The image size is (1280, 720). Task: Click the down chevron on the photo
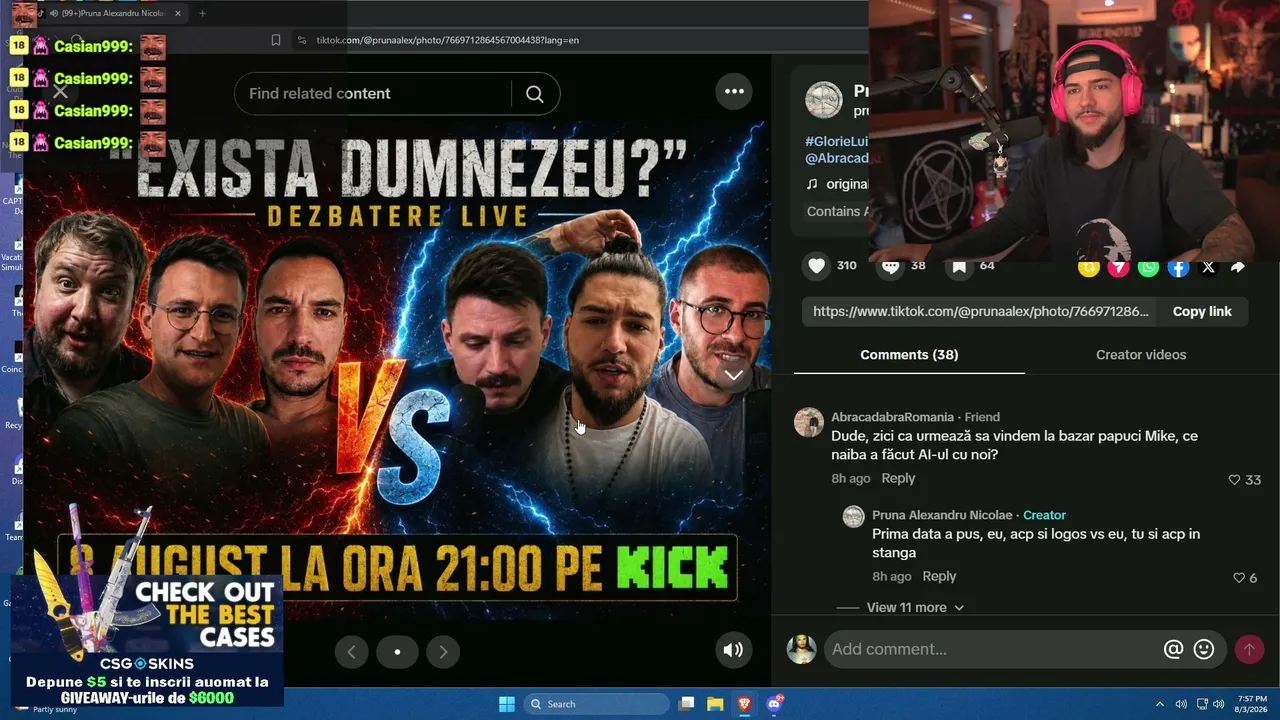tap(734, 375)
